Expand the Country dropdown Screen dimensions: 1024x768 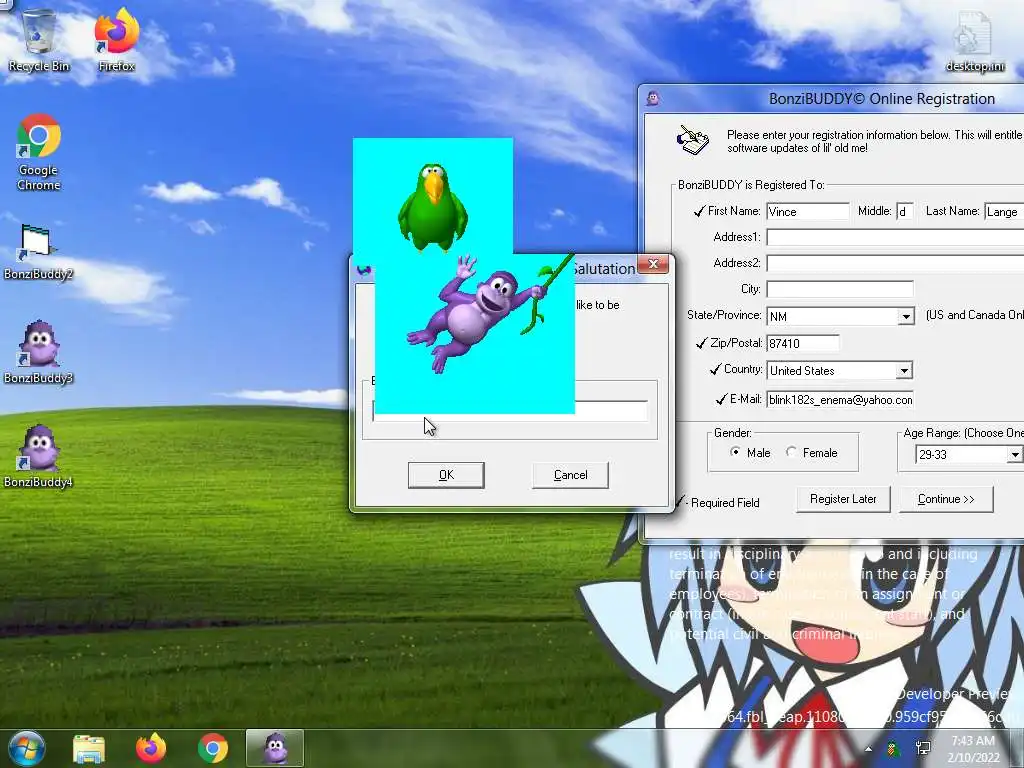pyautogui.click(x=904, y=371)
